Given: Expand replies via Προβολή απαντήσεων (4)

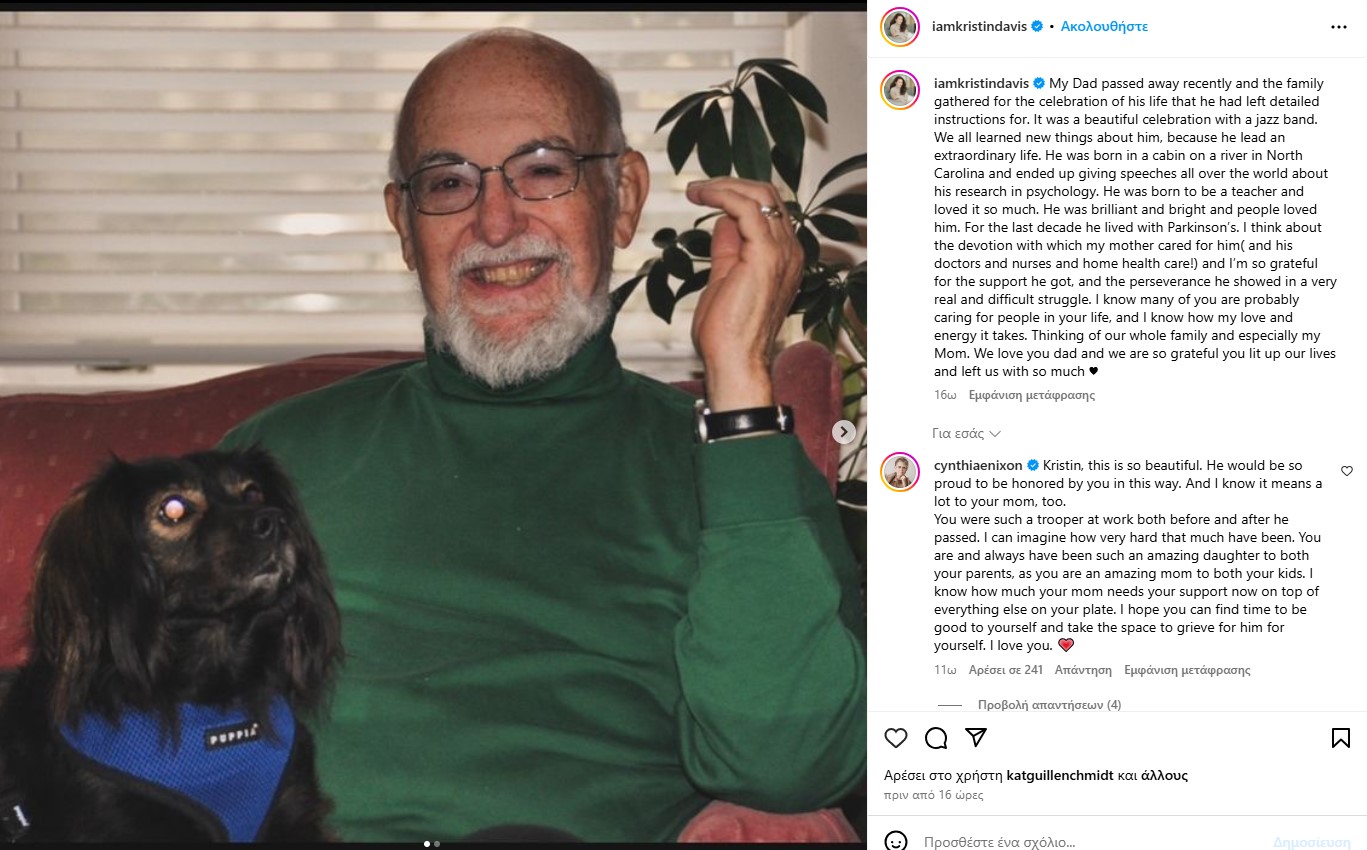Looking at the screenshot, I should [1049, 705].
